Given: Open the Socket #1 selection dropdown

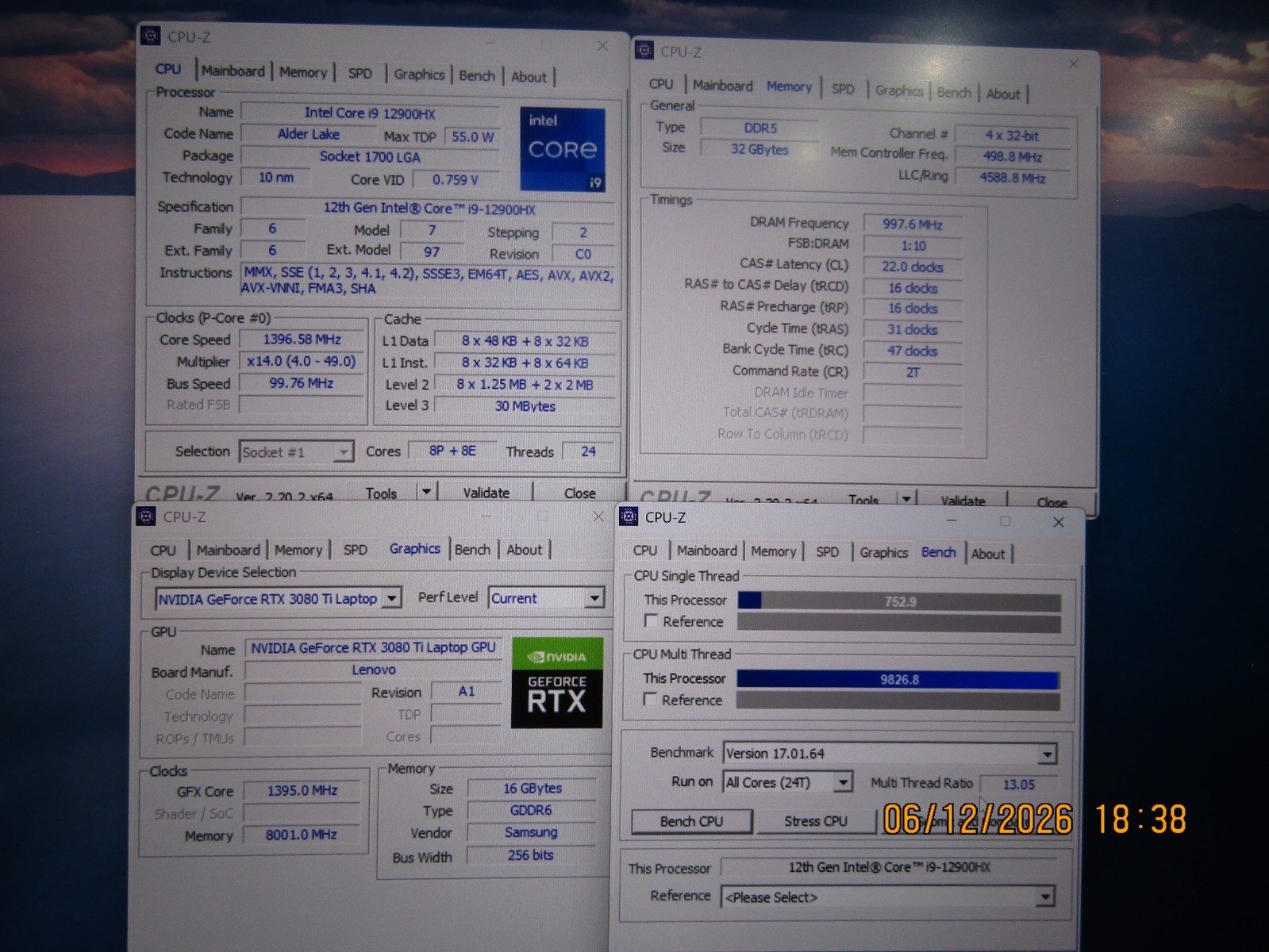Looking at the screenshot, I should (x=296, y=451).
